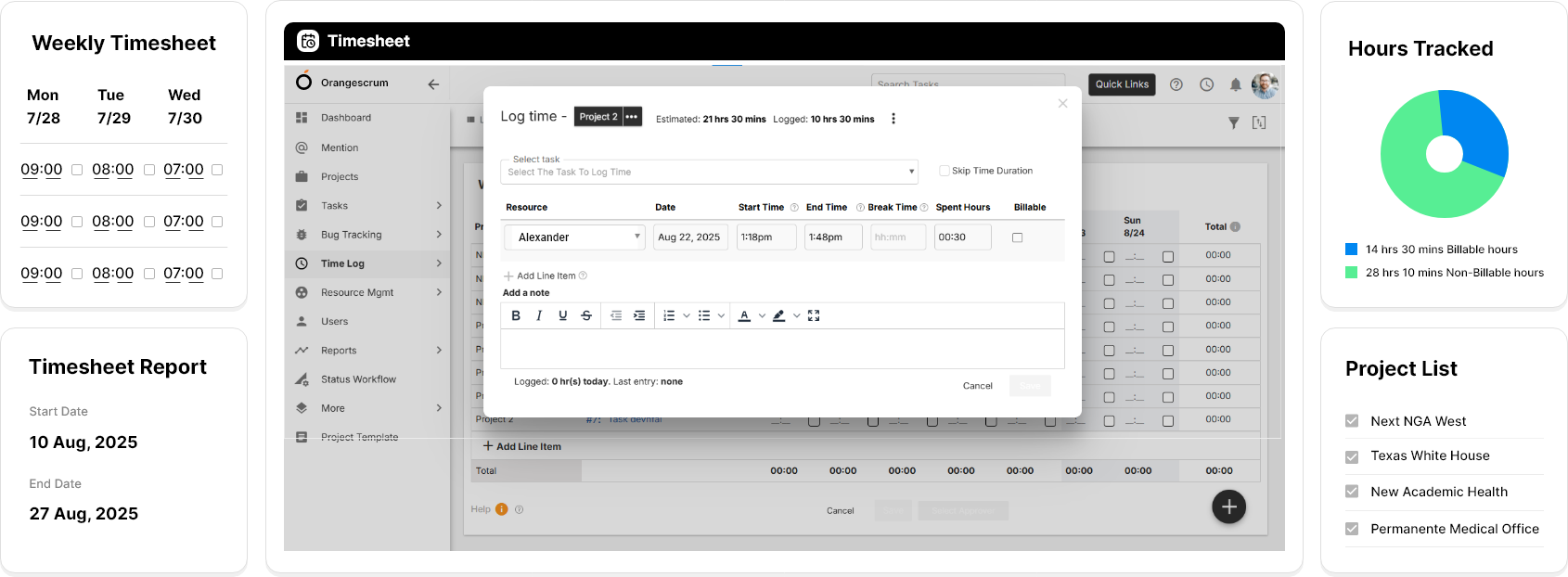Click the info icon beside Total column
The height and width of the screenshot is (577, 1568).
pos(1235,226)
